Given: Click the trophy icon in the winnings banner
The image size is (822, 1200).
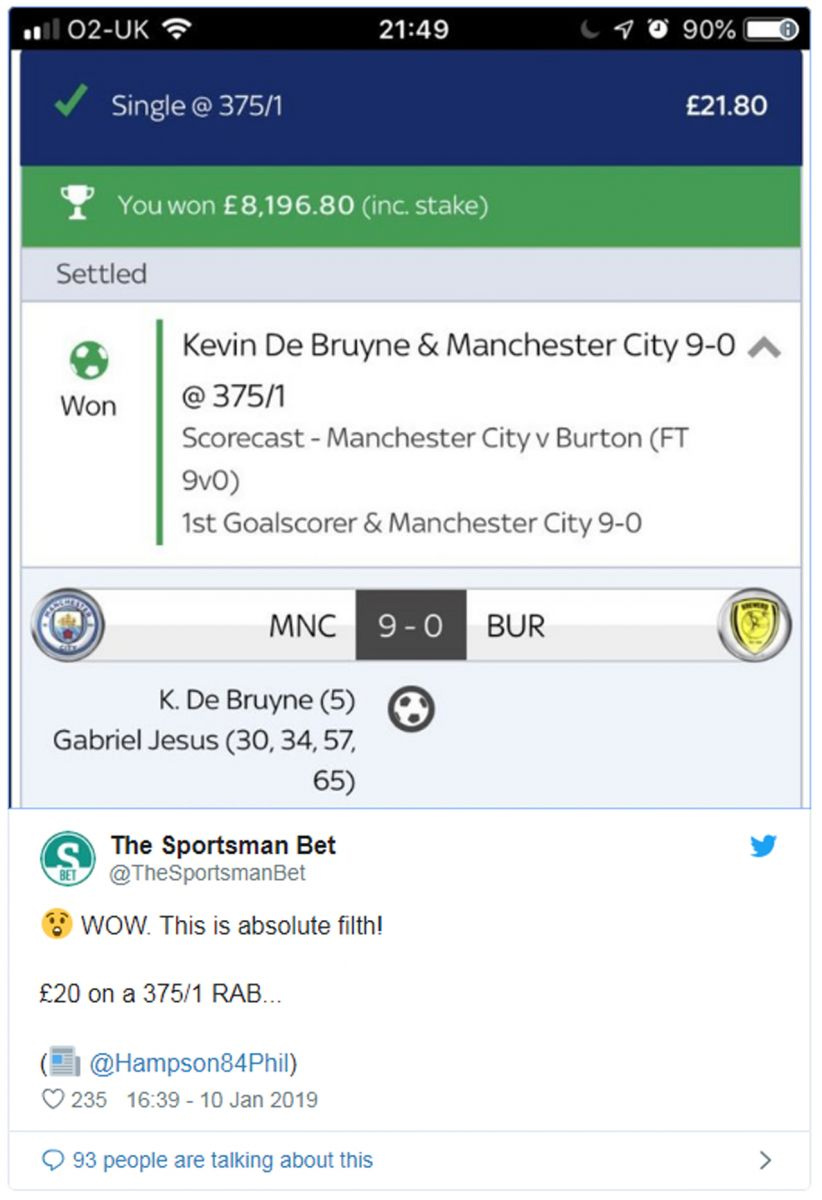Looking at the screenshot, I should pyautogui.click(x=76, y=204).
